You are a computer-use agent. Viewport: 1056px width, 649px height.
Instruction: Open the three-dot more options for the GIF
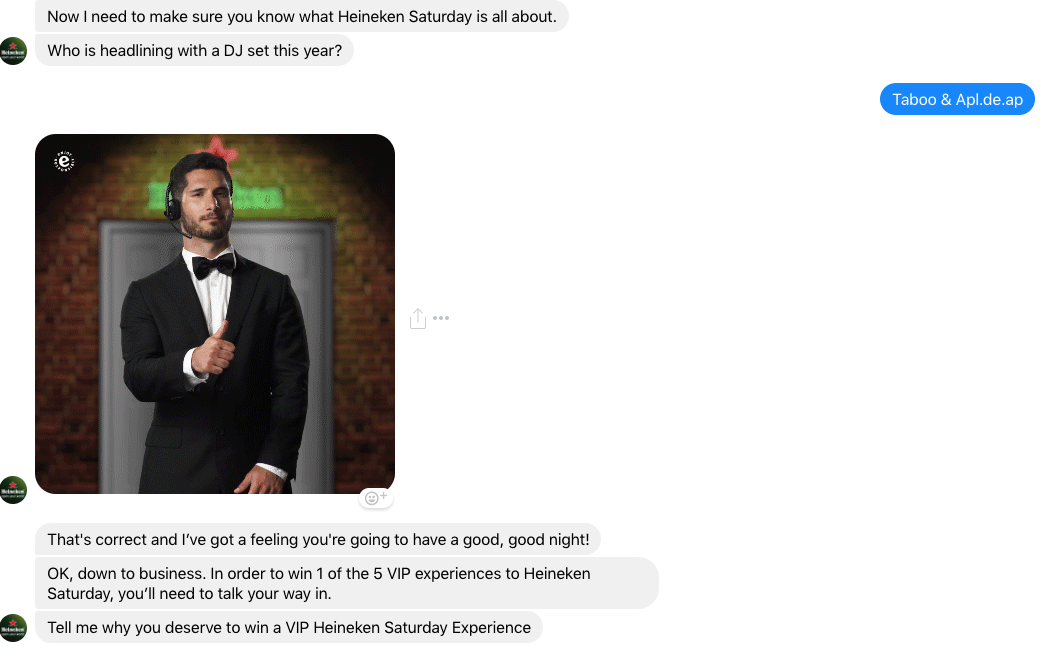tap(441, 318)
